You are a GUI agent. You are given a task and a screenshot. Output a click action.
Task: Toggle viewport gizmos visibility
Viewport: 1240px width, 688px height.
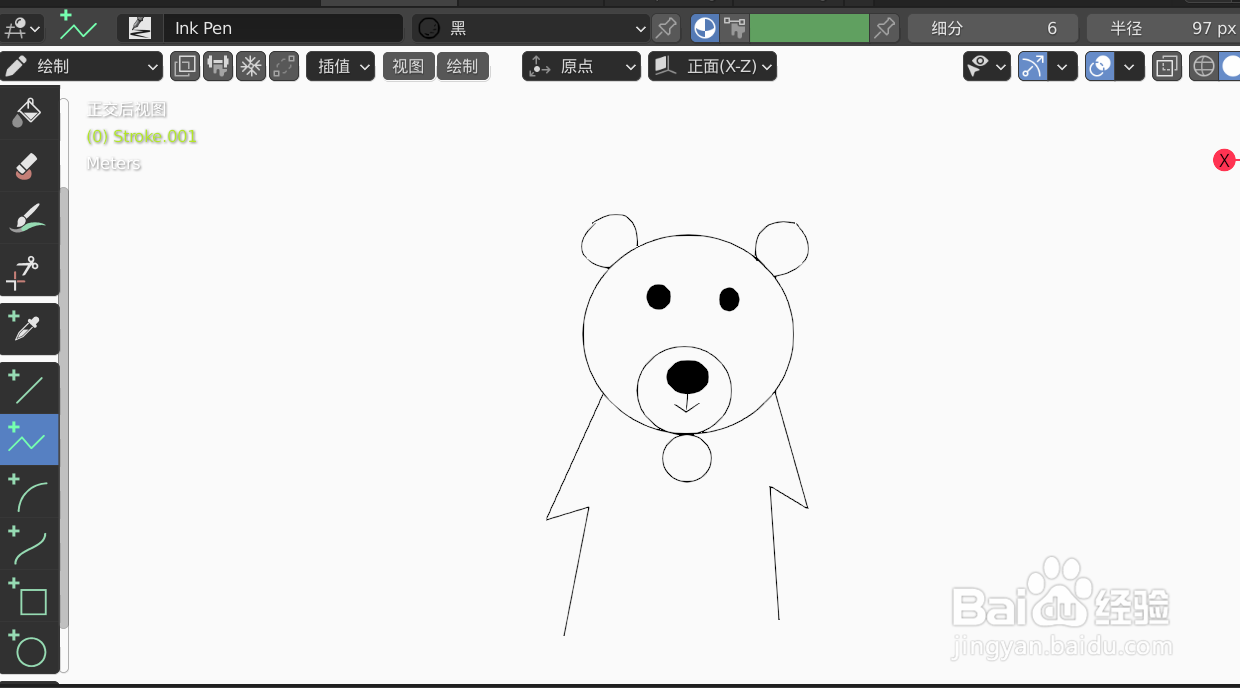tap(1033, 67)
